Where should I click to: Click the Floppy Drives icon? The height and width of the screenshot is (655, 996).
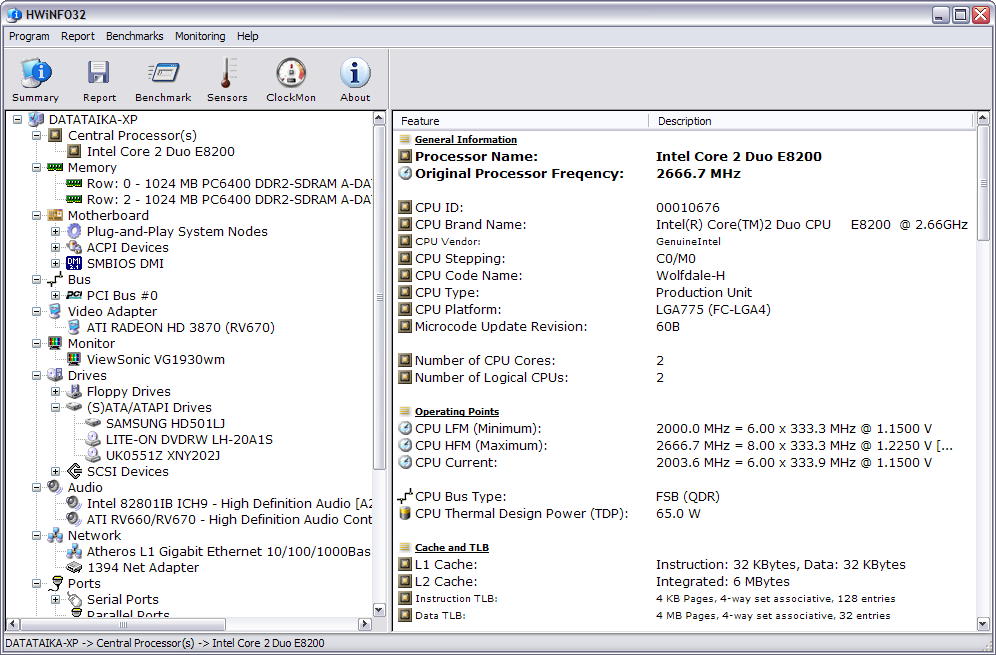point(74,391)
